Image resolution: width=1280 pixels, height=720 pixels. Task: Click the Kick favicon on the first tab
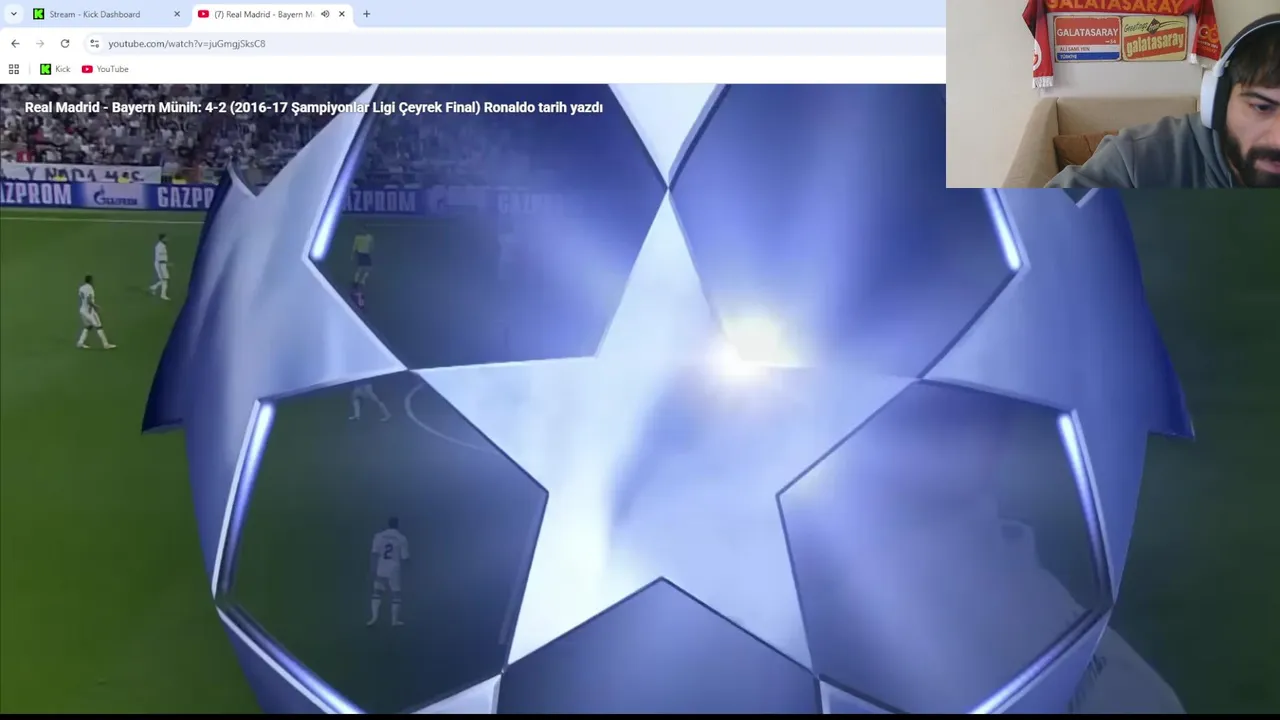pos(39,14)
